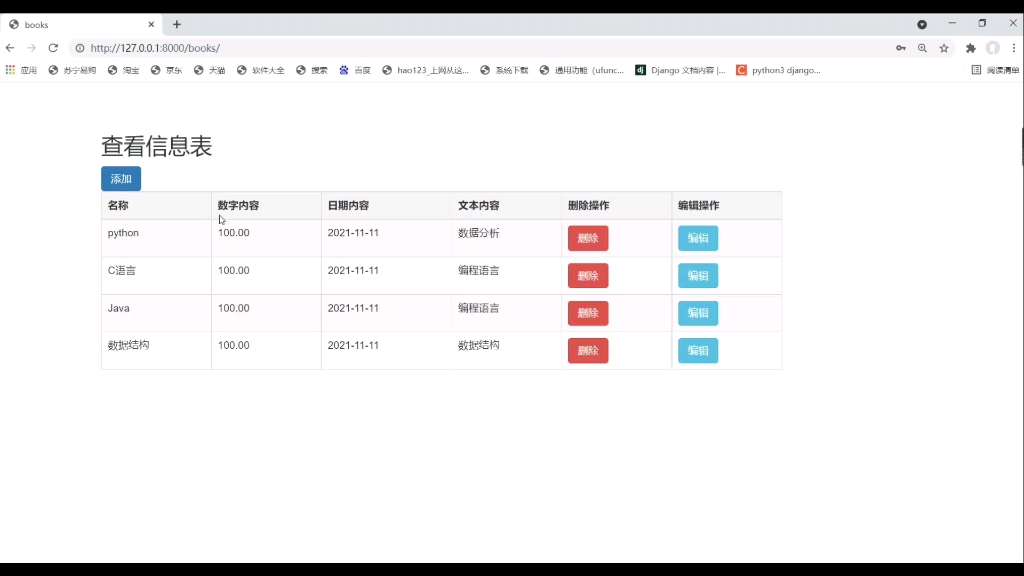The image size is (1024, 576).
Task: Click the blue 添加 button
Action: click(x=120, y=178)
